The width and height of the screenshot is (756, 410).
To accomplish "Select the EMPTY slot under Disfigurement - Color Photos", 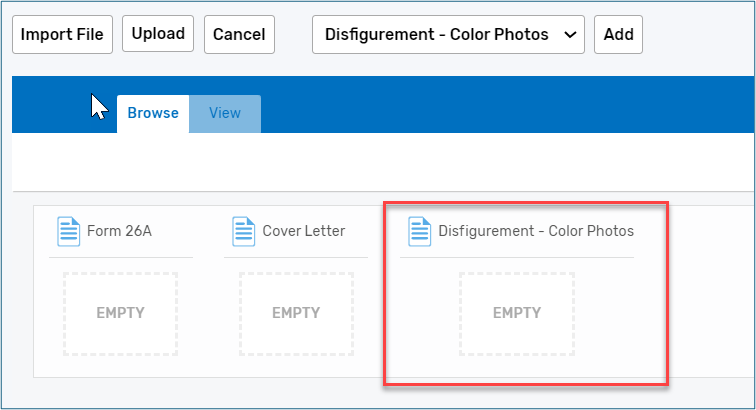I will [516, 313].
